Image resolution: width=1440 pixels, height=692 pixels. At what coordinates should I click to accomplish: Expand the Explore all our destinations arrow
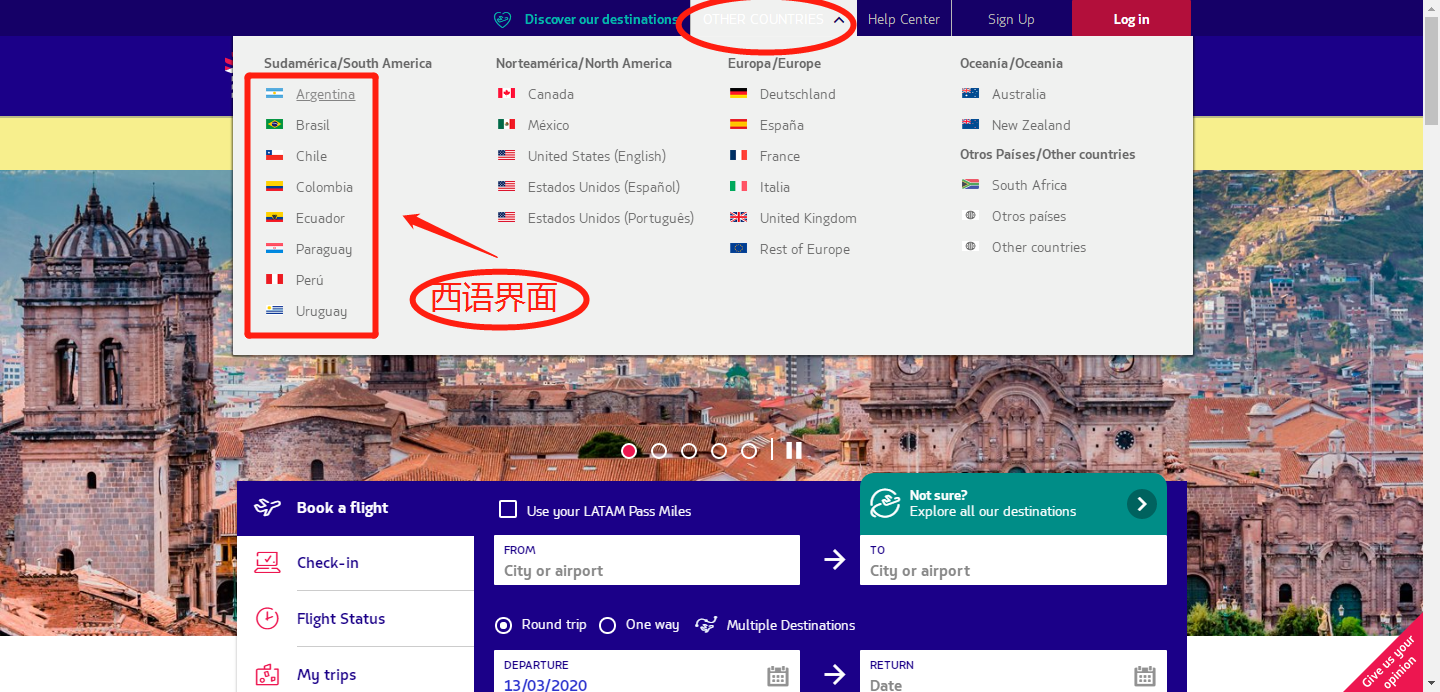pyautogui.click(x=1141, y=504)
